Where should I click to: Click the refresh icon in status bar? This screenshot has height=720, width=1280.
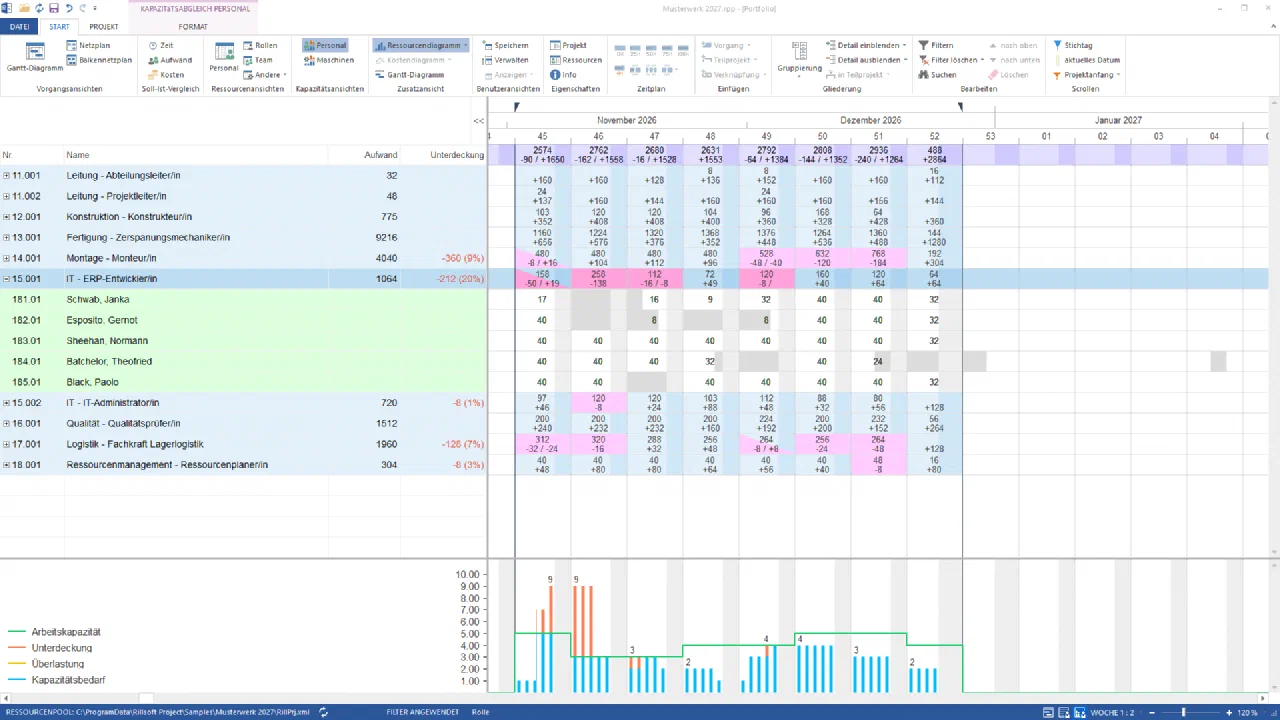coord(323,712)
